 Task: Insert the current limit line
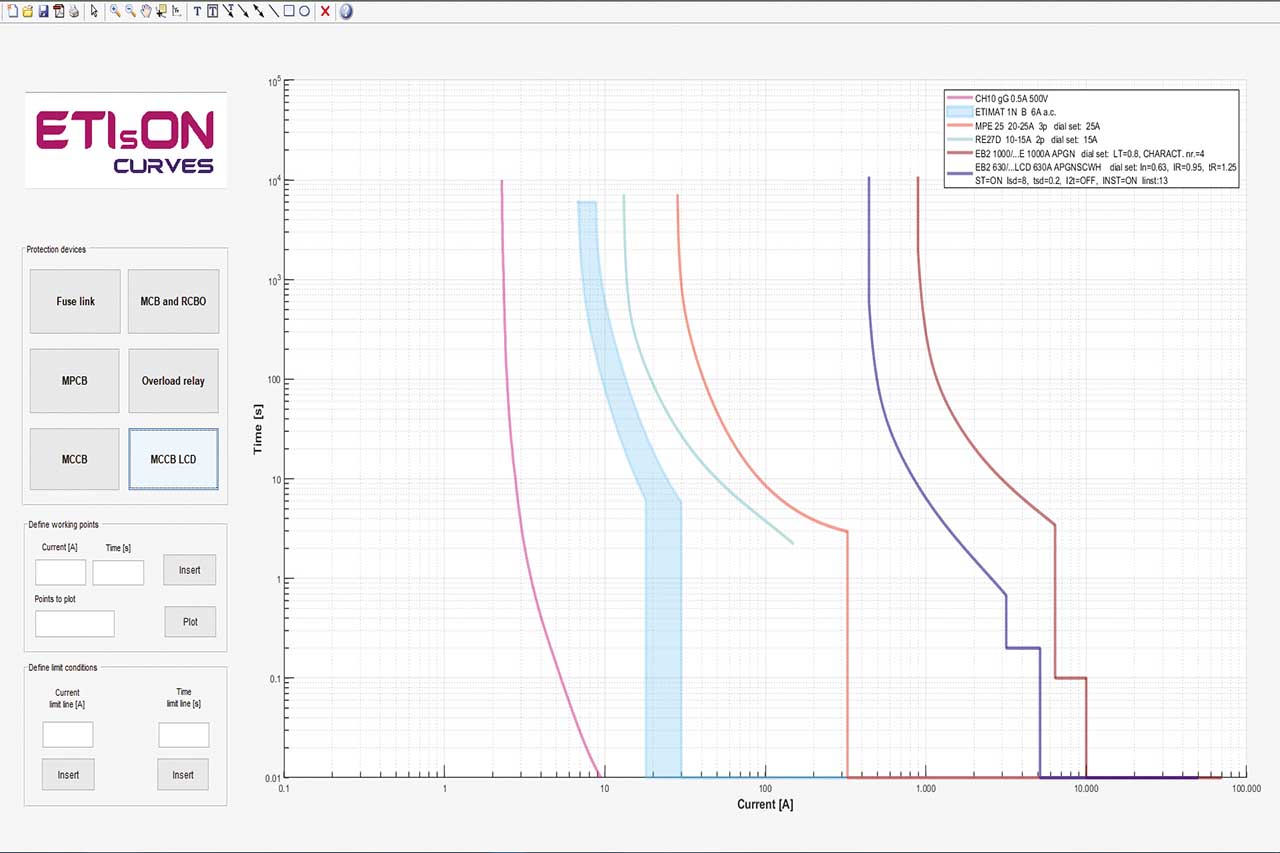tap(68, 775)
